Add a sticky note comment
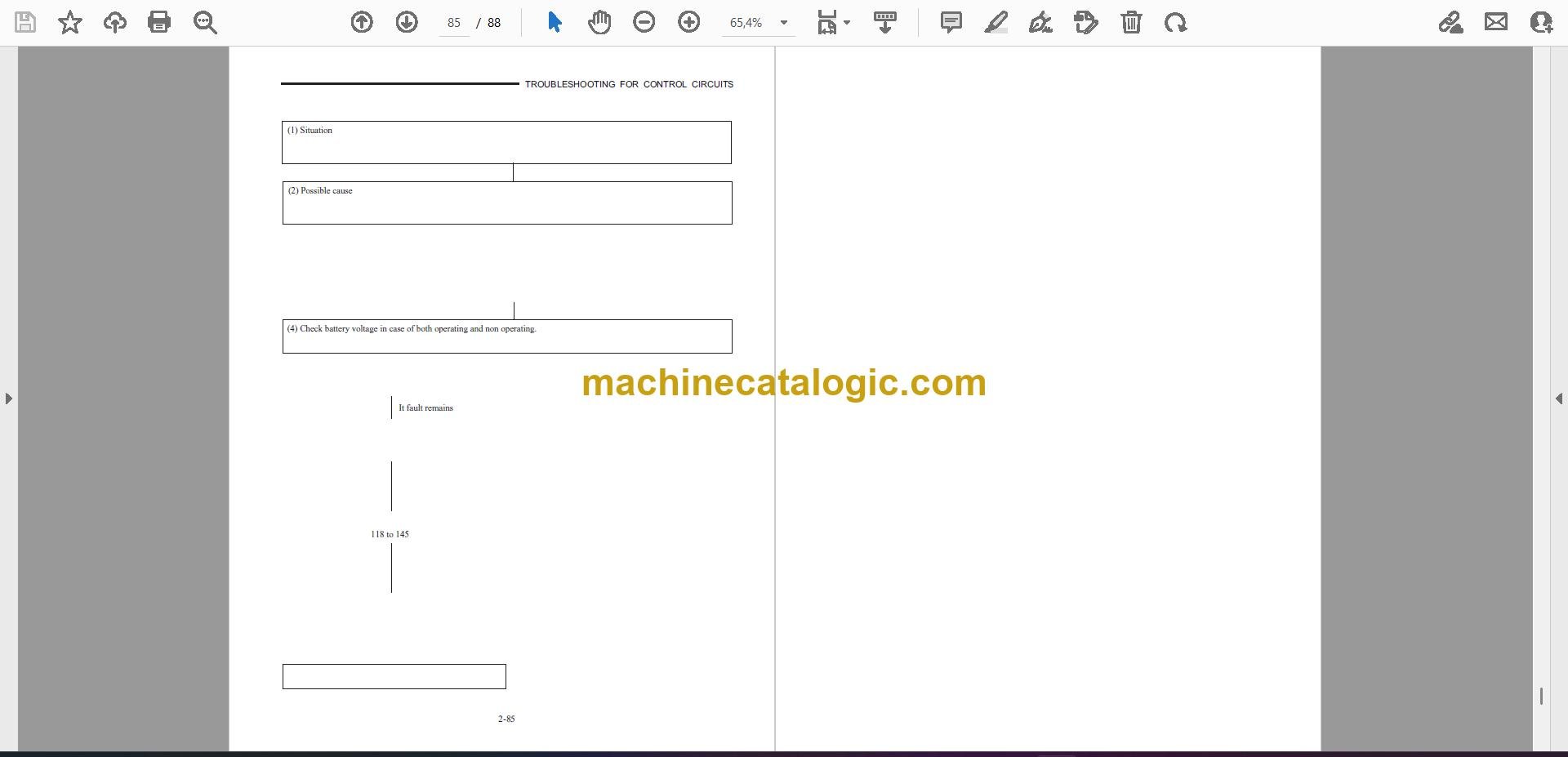This screenshot has height=757, width=1568. point(951,22)
